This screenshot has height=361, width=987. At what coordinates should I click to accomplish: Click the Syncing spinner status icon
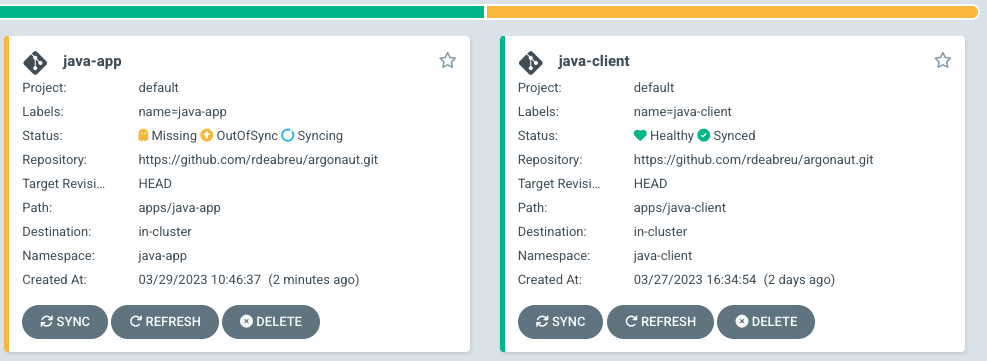click(x=288, y=135)
